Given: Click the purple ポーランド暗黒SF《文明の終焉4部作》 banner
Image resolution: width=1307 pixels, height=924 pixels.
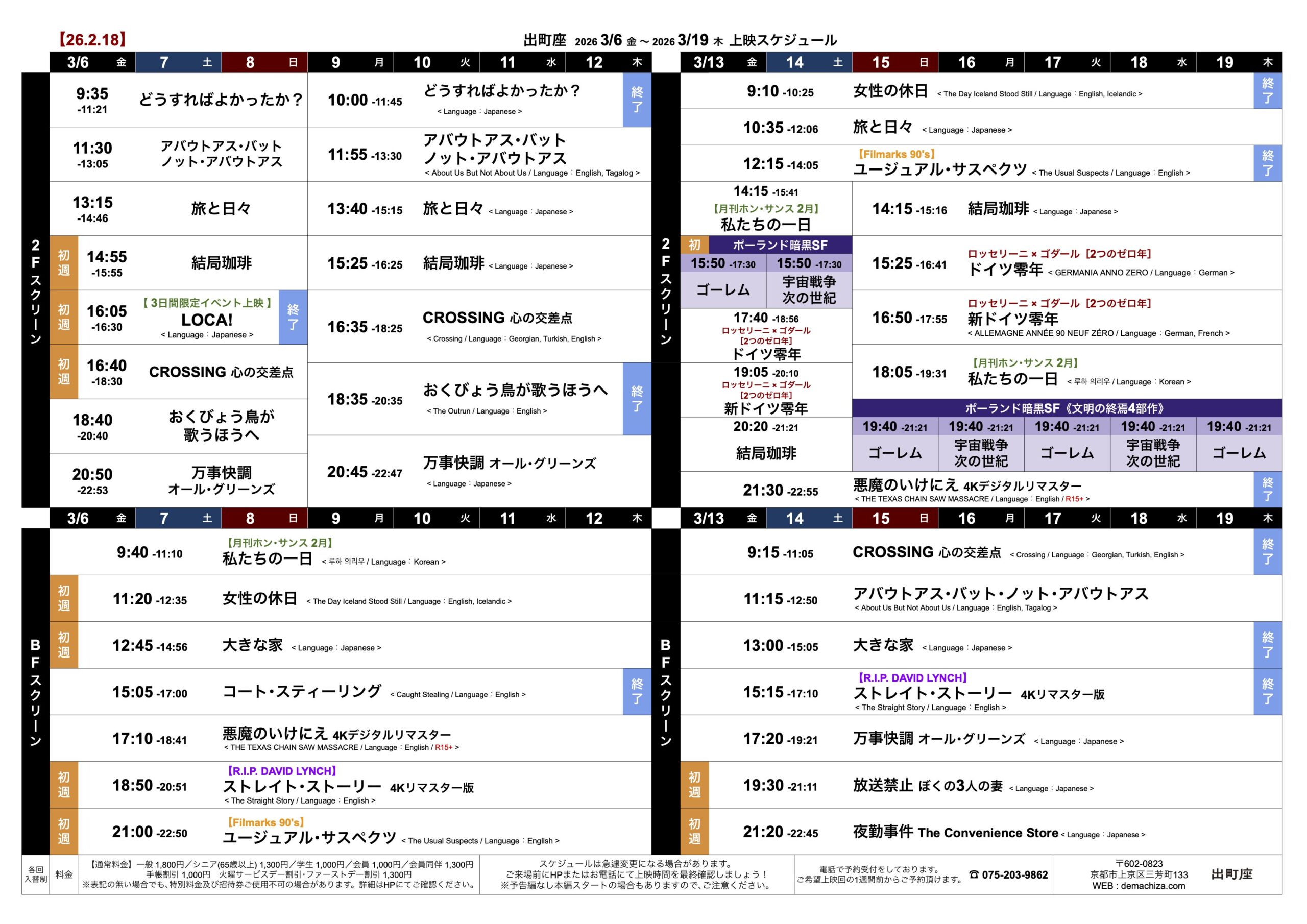Looking at the screenshot, I should [x=1066, y=408].
